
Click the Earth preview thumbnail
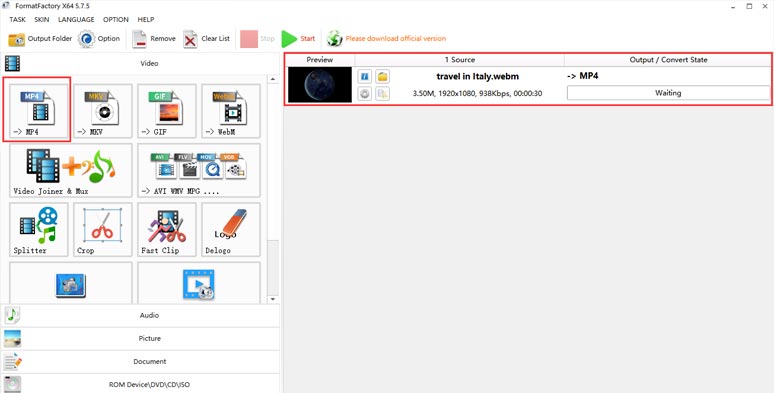(320, 85)
